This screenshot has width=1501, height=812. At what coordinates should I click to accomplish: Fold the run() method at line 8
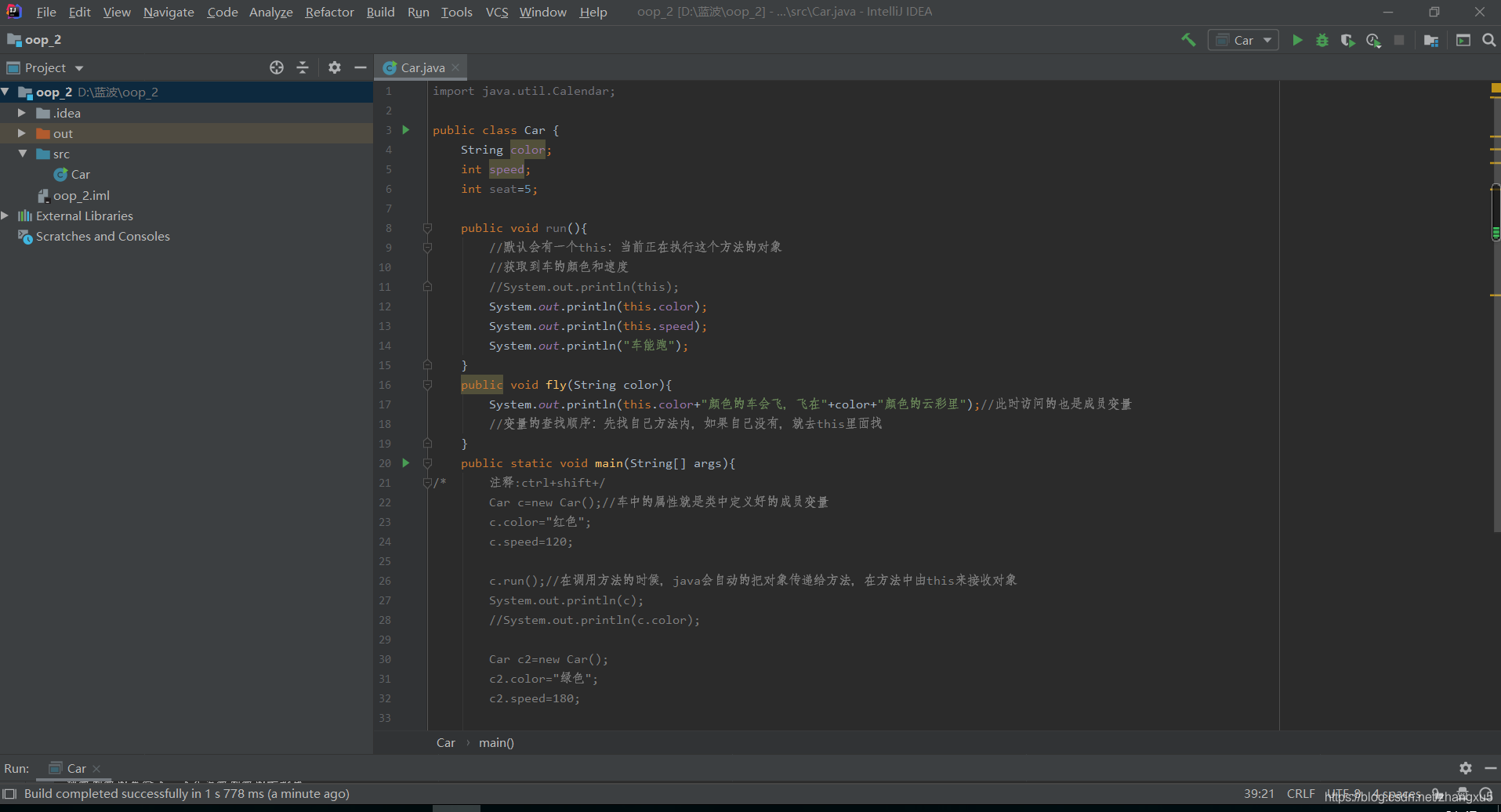tap(427, 228)
